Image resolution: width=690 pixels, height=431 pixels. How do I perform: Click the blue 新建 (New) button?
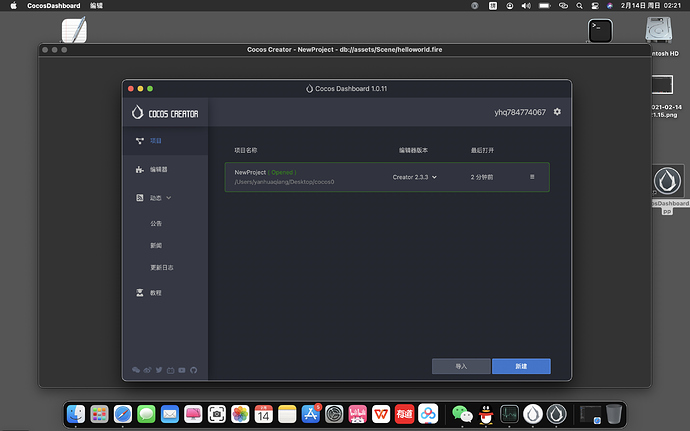(x=521, y=366)
